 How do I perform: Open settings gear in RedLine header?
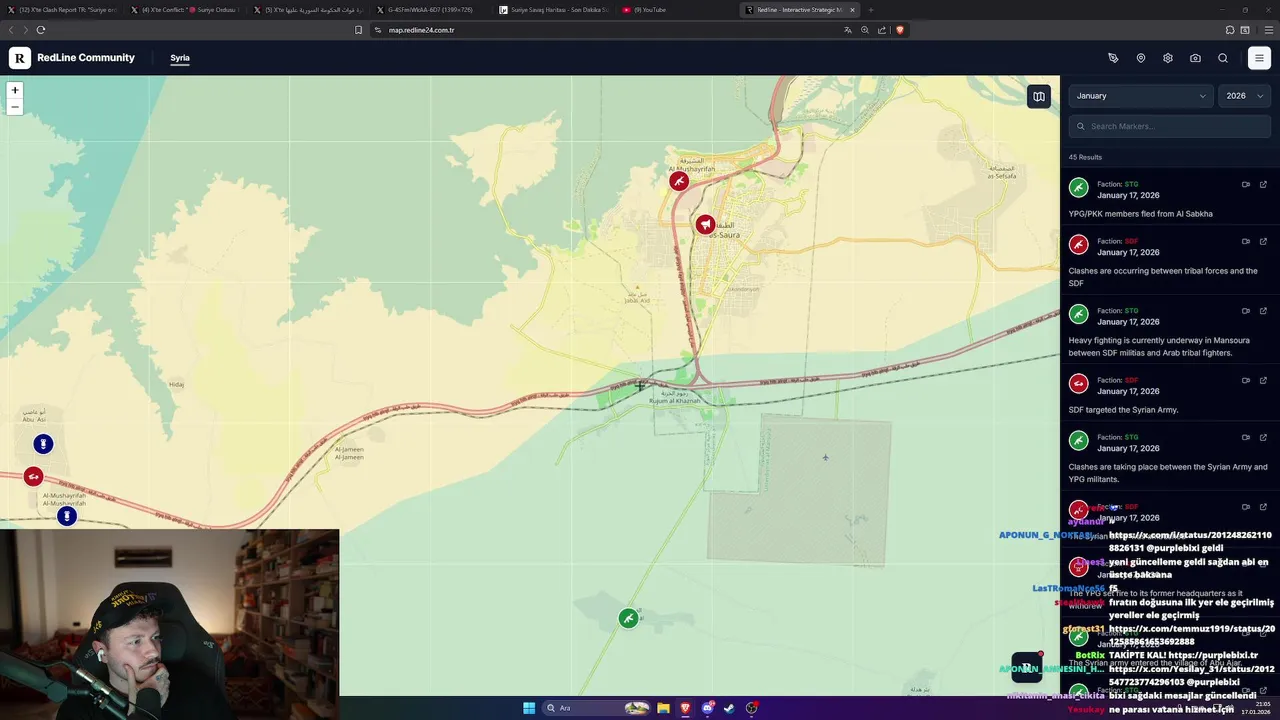point(1168,58)
